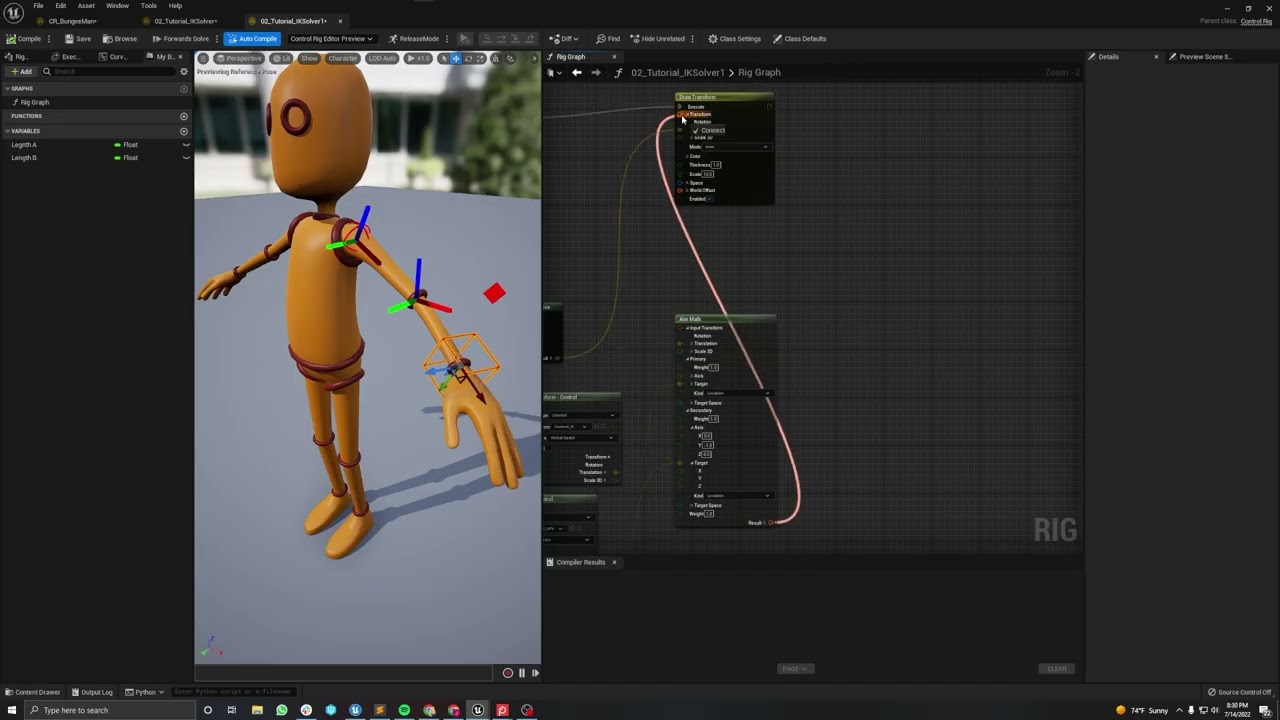The height and width of the screenshot is (720, 1280).
Task: Toggle Enabled checkbox on Draw Transform node
Action: click(710, 199)
